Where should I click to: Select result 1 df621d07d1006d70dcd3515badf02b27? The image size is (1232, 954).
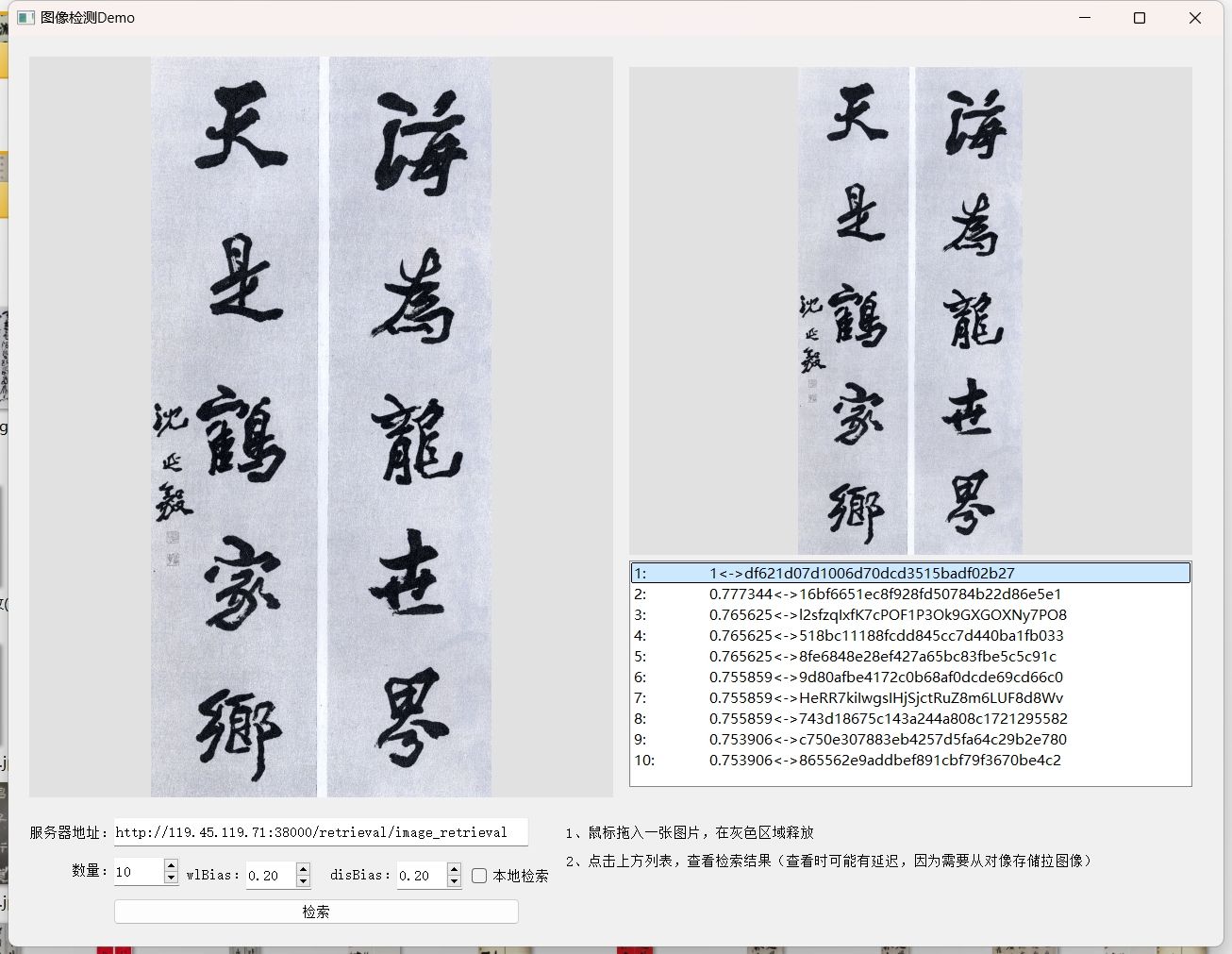pos(910,573)
